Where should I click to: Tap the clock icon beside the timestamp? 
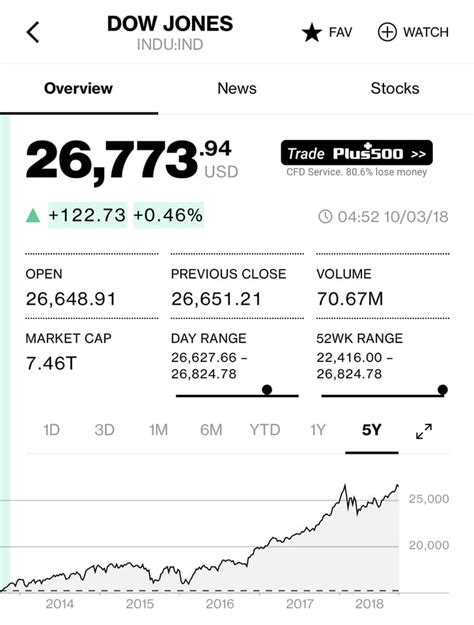325,217
